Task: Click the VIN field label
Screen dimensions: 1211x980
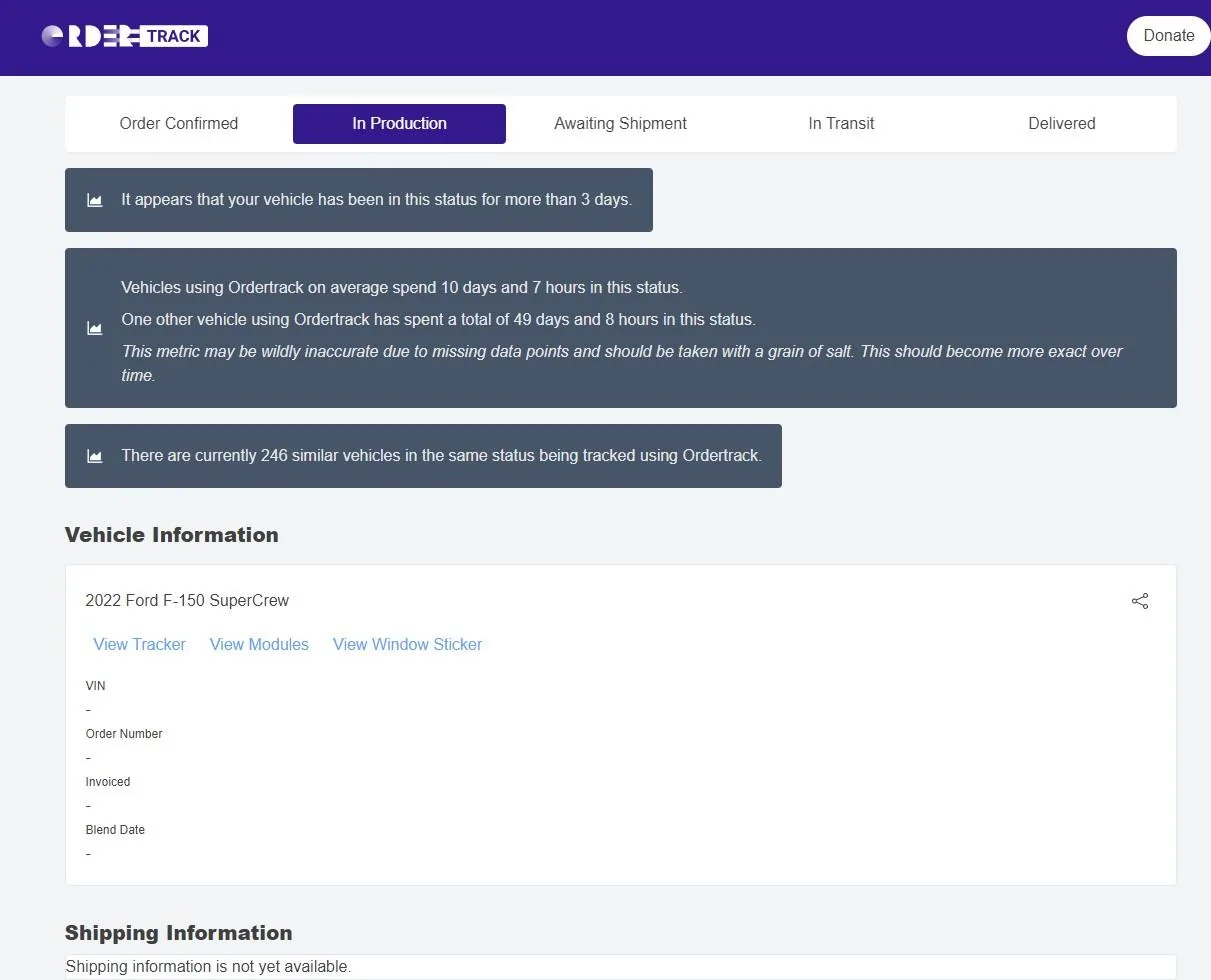Action: 95,686
